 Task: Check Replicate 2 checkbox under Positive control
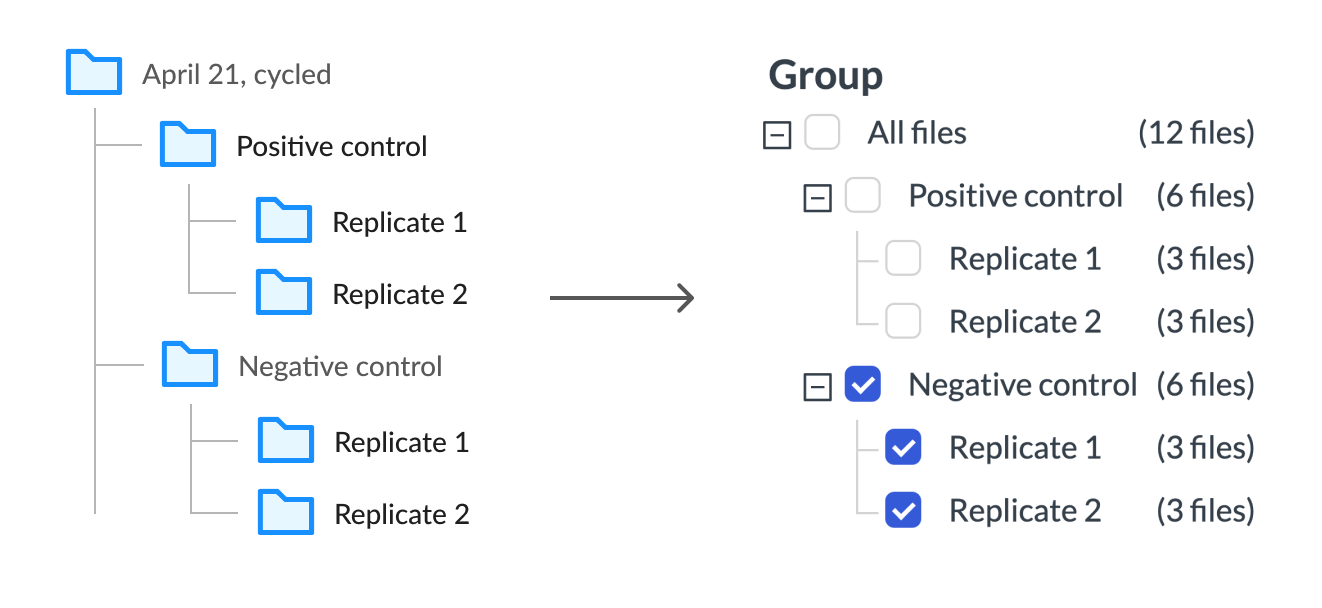coord(903,322)
